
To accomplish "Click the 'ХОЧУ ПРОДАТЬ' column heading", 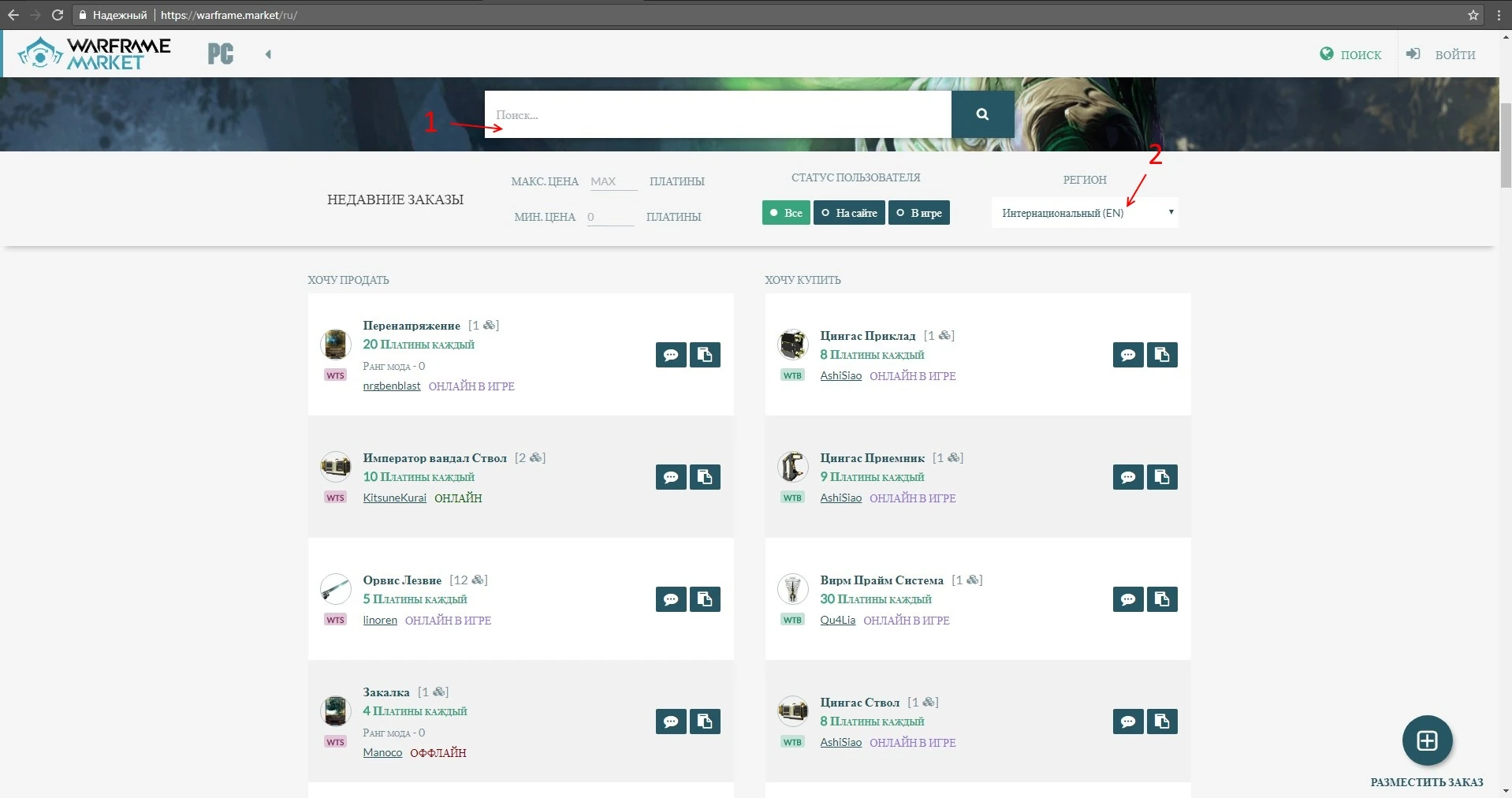I will pos(348,280).
